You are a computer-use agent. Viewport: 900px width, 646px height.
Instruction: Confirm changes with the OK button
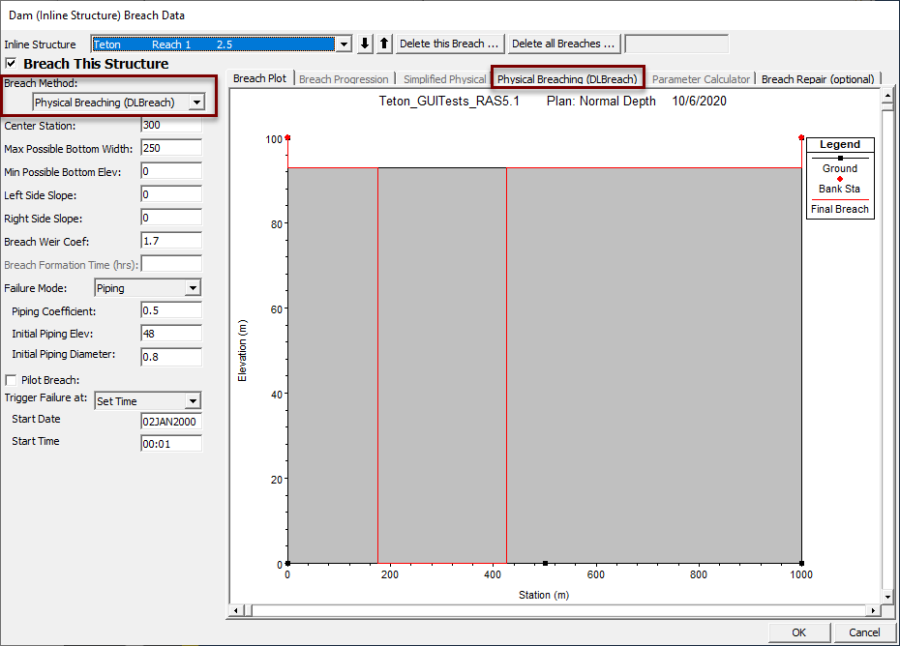click(797, 632)
